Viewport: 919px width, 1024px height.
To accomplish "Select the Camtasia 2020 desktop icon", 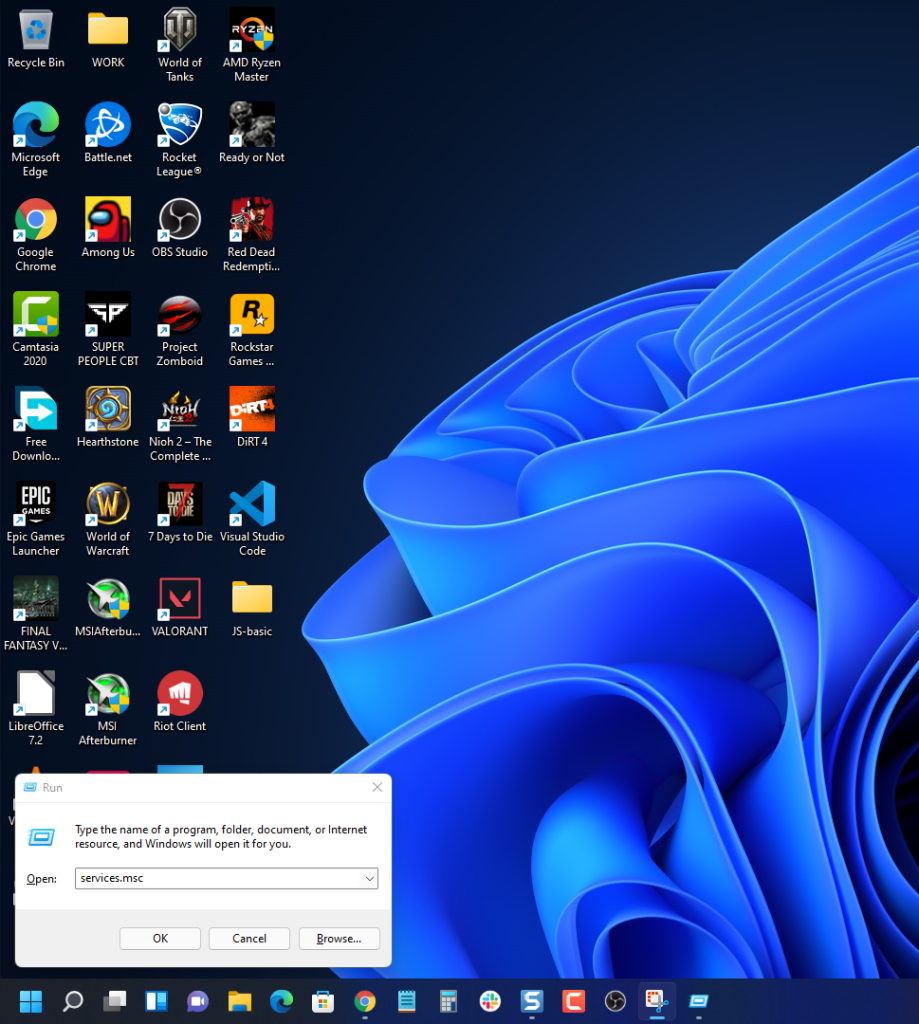I will pos(36,330).
